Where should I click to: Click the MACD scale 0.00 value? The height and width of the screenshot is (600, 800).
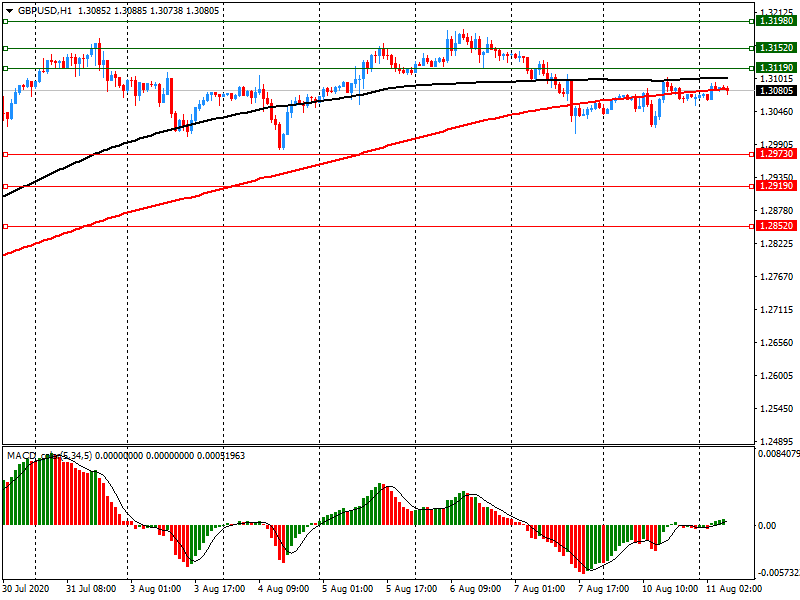(767, 526)
